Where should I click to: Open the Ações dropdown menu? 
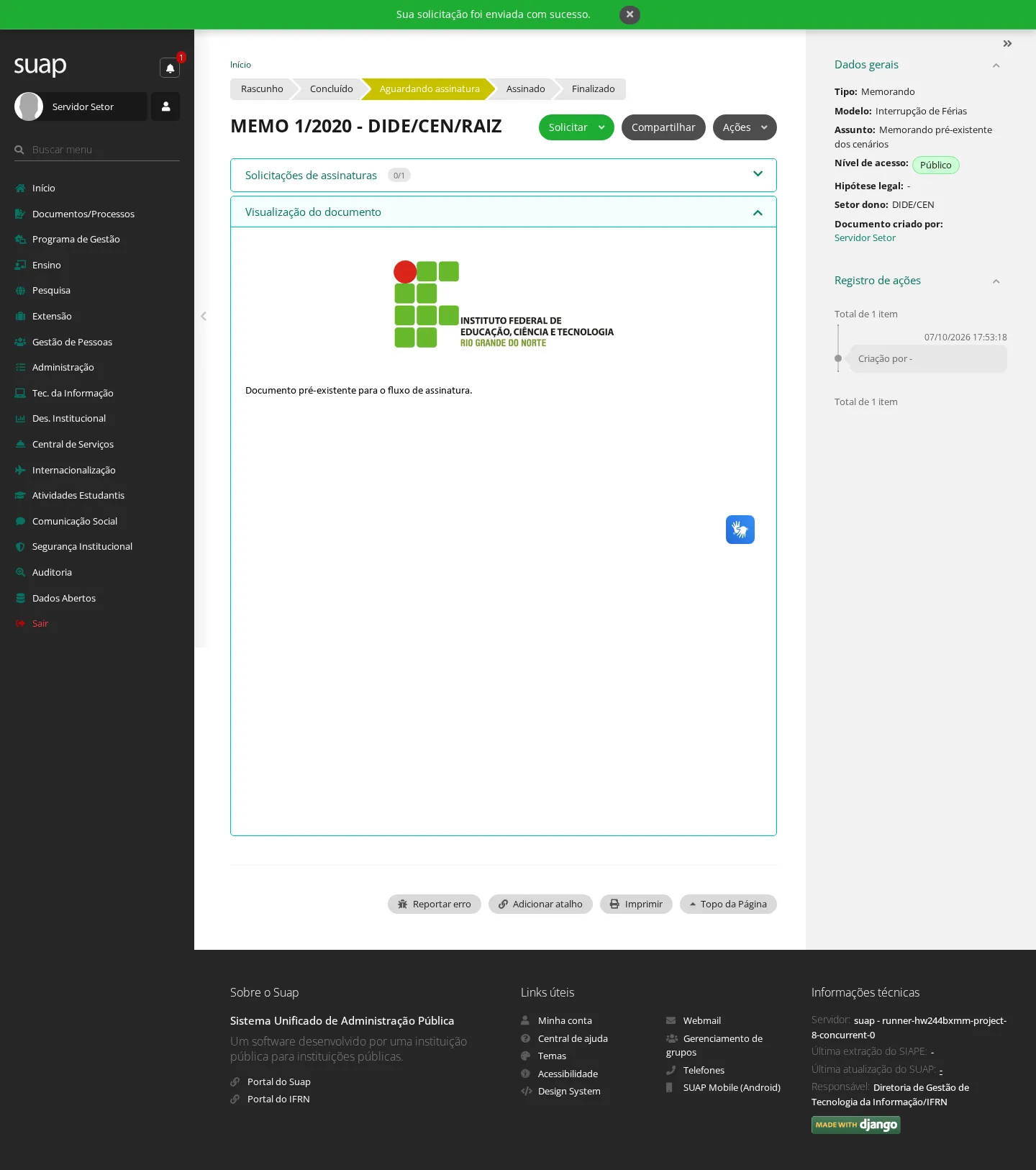(745, 127)
